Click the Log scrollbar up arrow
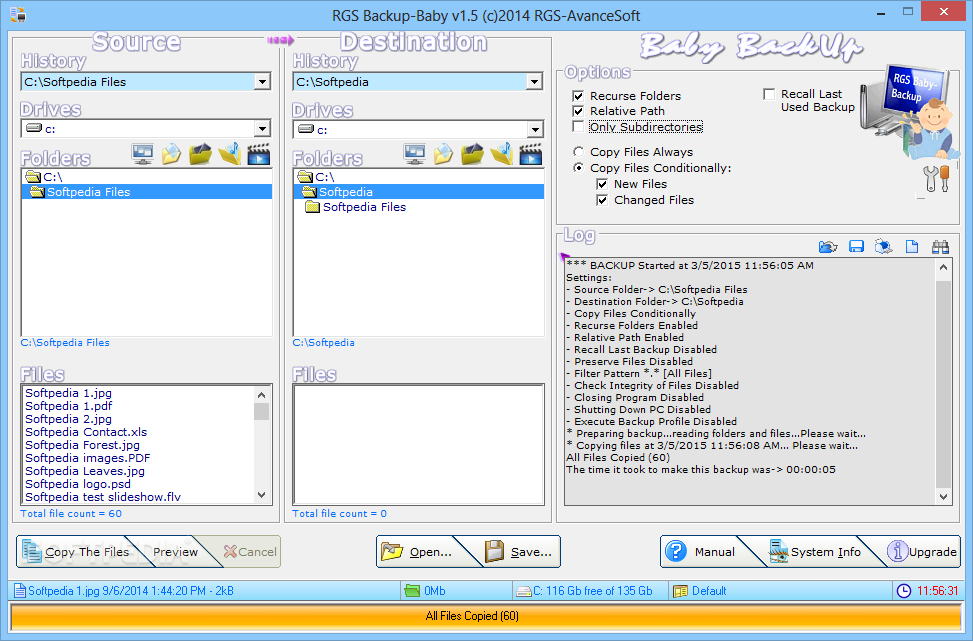This screenshot has width=973, height=641. pos(943,267)
